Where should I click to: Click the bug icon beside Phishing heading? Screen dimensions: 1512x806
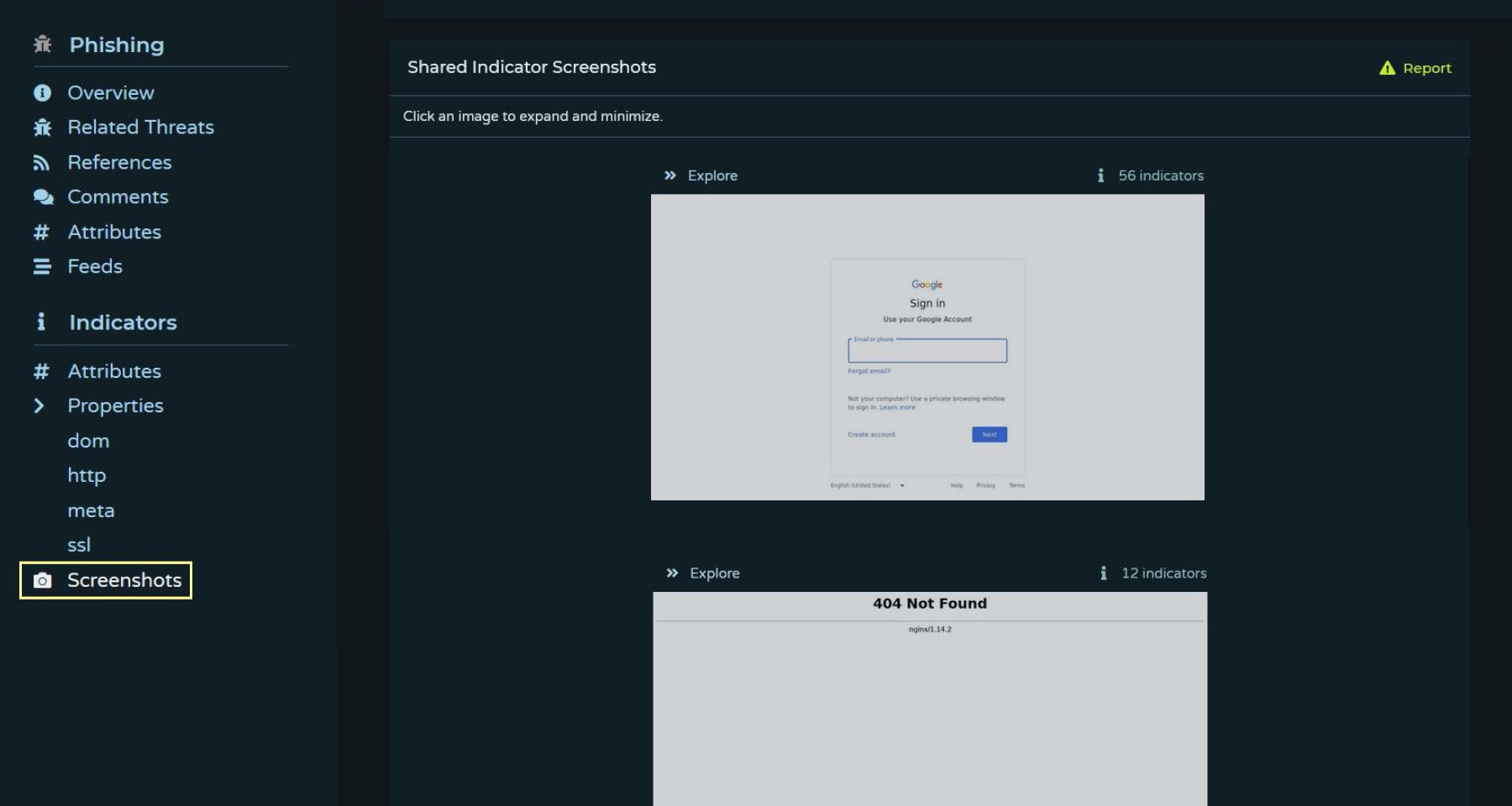pos(42,44)
